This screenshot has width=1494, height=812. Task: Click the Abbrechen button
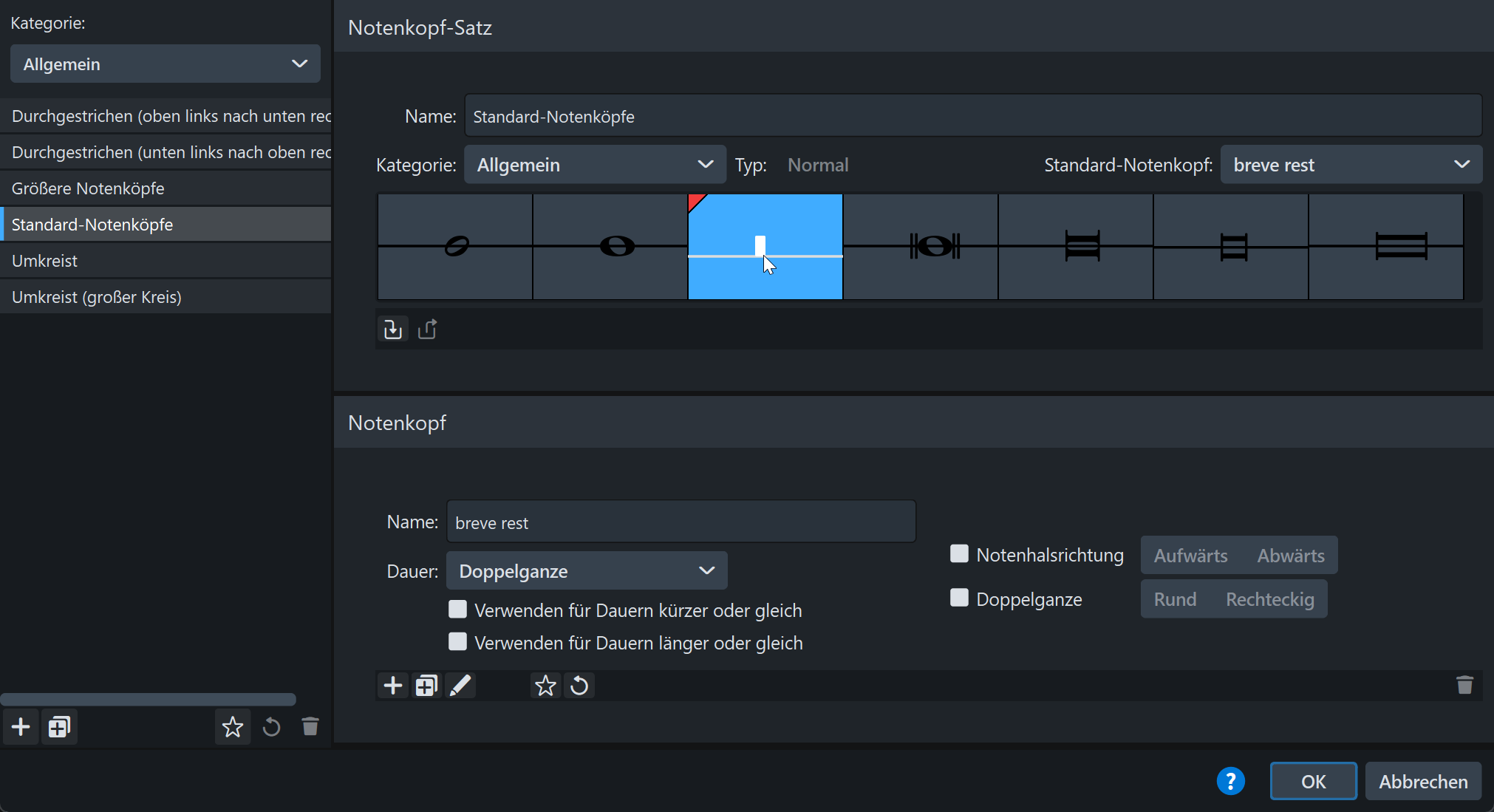(x=1422, y=781)
